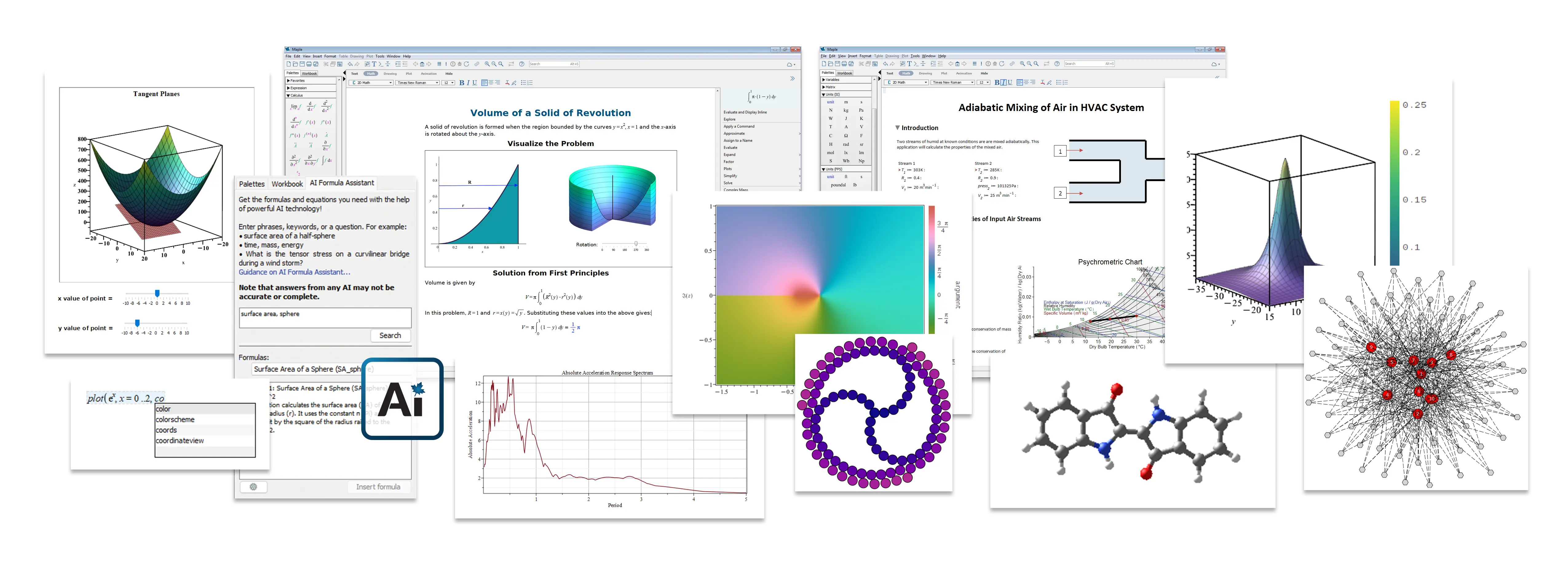Click interrupt computation icon in HVAC Maple window

(988, 64)
